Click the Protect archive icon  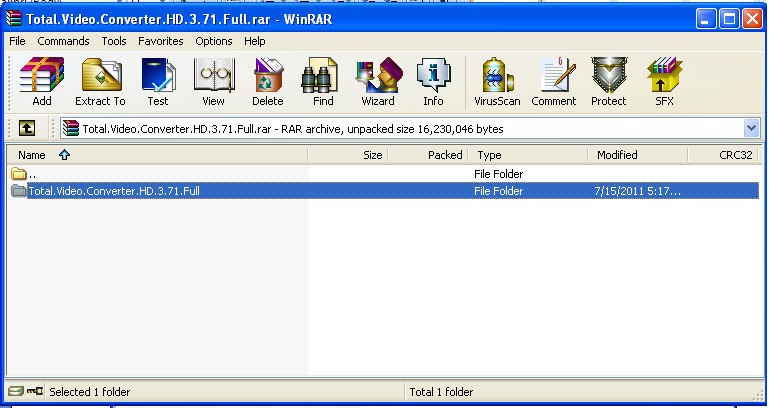[x=609, y=81]
